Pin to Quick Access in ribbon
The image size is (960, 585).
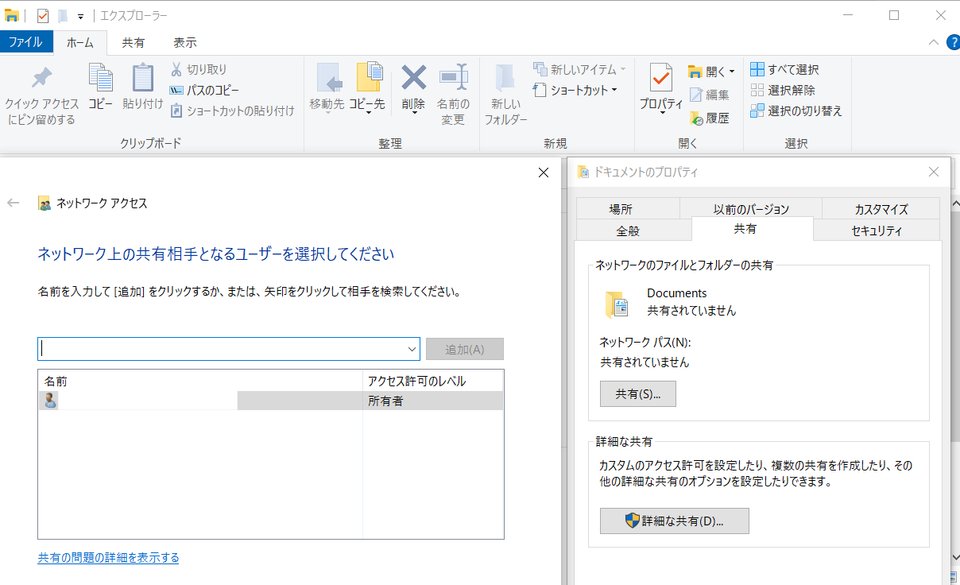[x=42, y=95]
